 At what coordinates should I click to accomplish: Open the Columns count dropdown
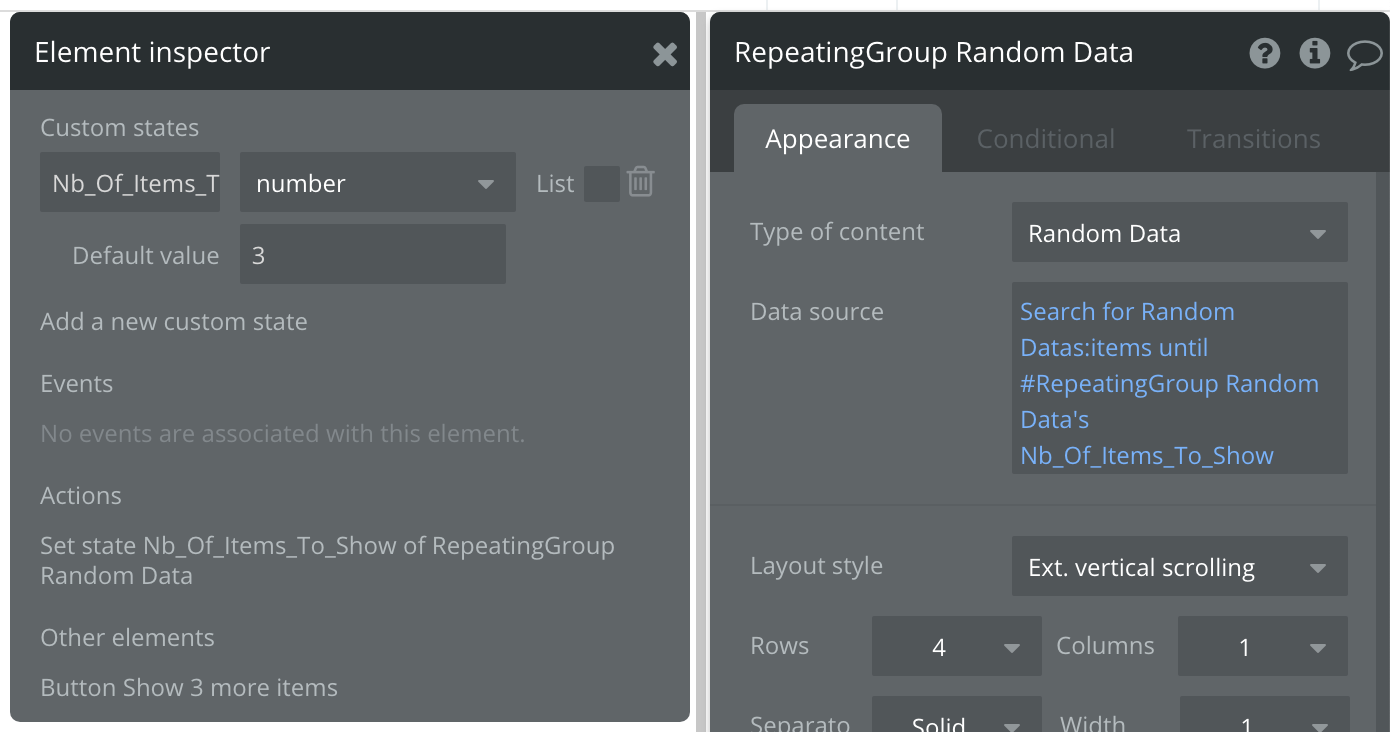[1262, 647]
